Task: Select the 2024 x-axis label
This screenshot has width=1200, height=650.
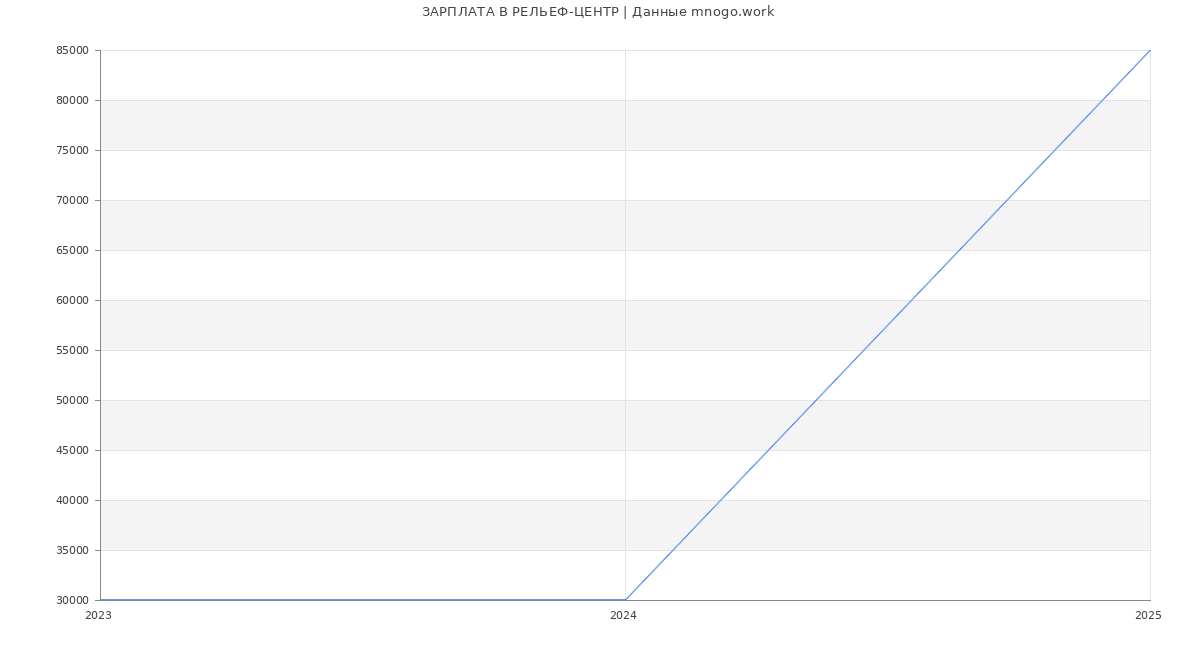Action: pyautogui.click(x=623, y=616)
